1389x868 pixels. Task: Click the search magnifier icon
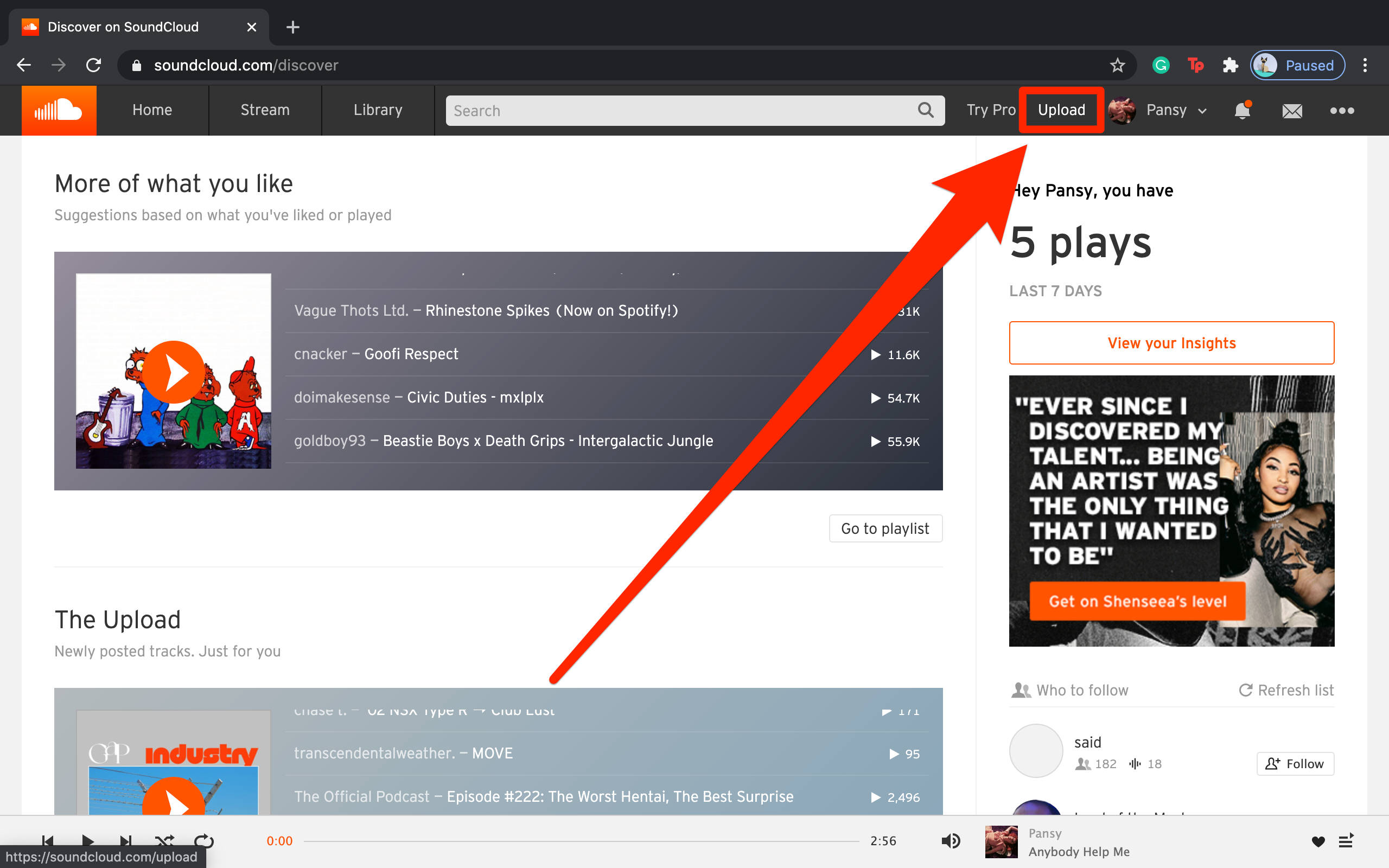[x=925, y=110]
